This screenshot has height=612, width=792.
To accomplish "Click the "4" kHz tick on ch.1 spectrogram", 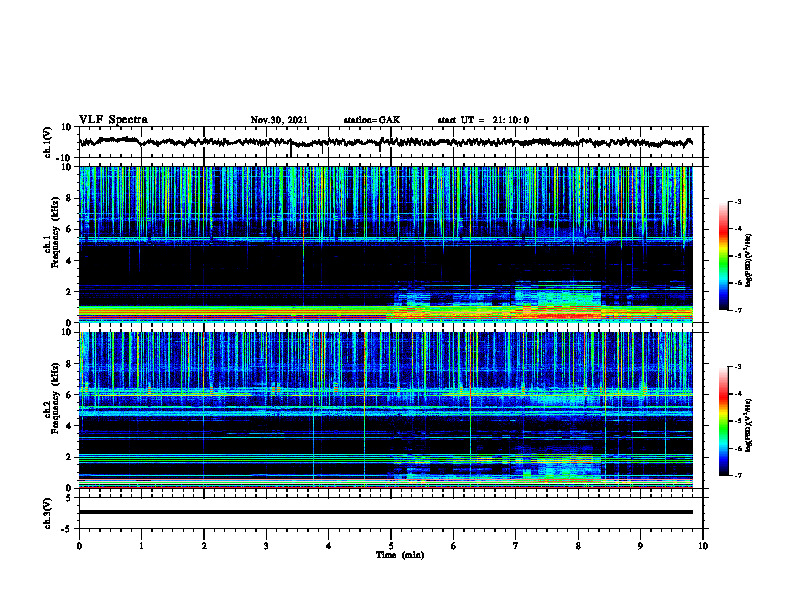I will 70,261.
